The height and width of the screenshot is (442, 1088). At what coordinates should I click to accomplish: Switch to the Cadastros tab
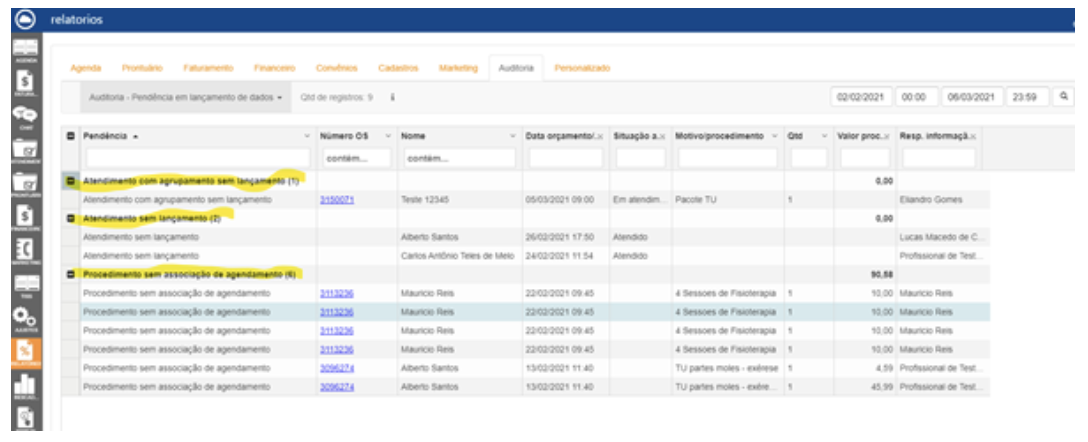point(398,68)
